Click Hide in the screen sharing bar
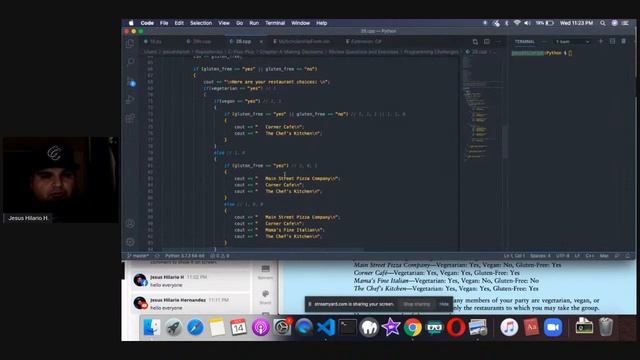The image size is (640, 360). [x=444, y=304]
